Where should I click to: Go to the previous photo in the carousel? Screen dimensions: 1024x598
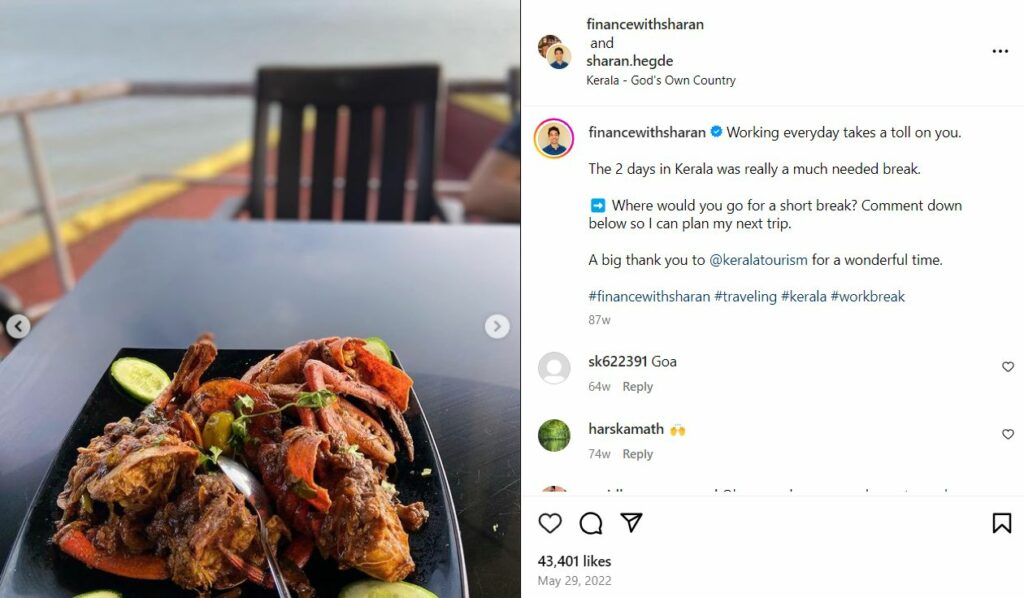18,326
